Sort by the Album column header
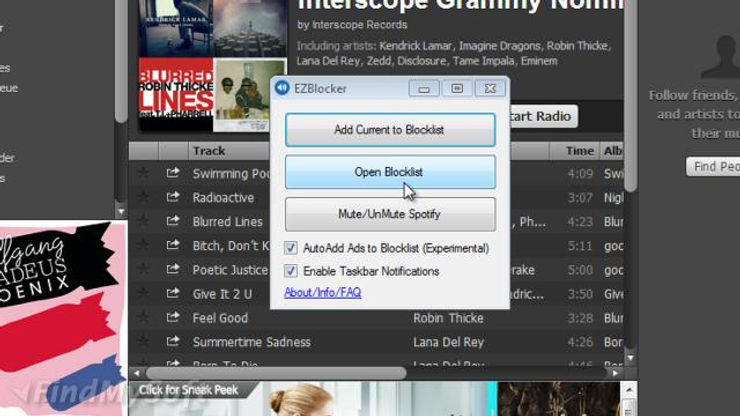The image size is (740, 416). 612,151
